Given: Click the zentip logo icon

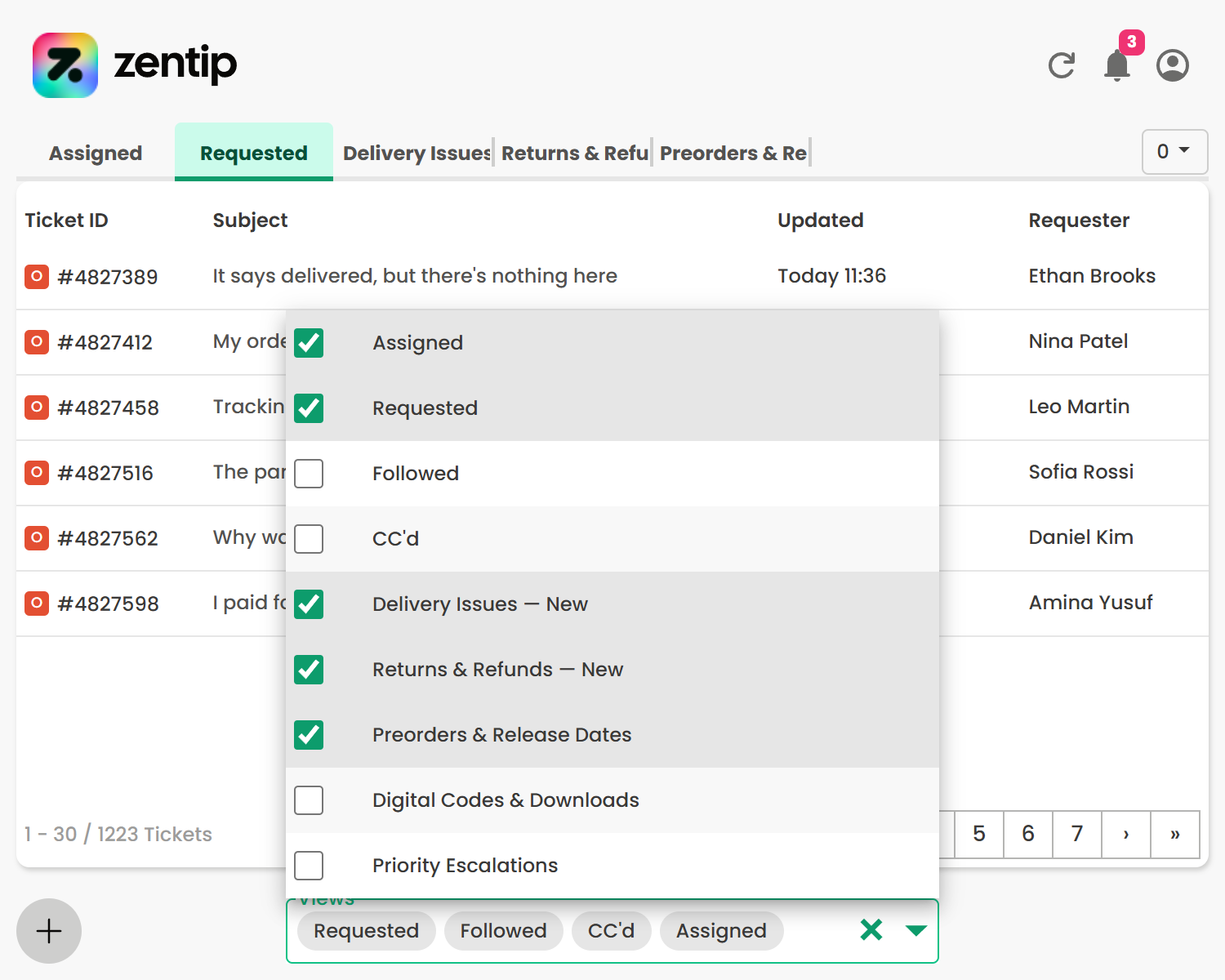Looking at the screenshot, I should (x=65, y=65).
